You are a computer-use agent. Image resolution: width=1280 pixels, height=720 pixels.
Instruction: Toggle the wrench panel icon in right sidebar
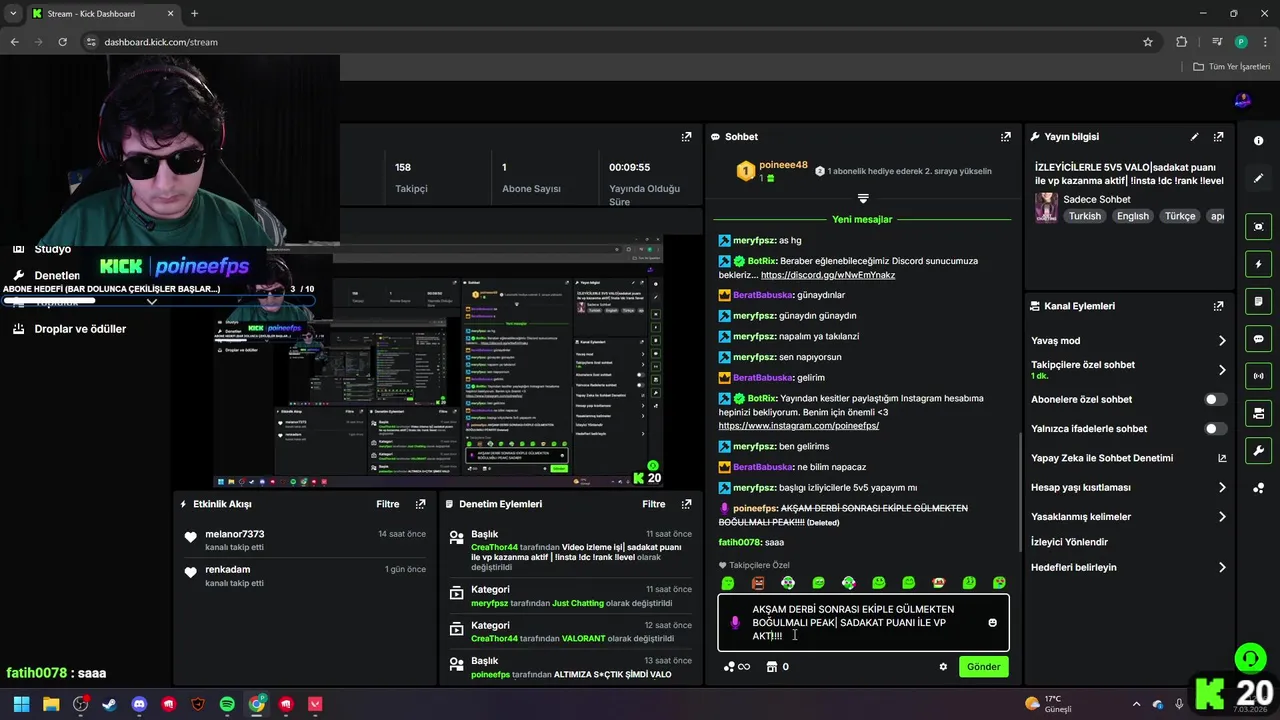[x=1258, y=450]
